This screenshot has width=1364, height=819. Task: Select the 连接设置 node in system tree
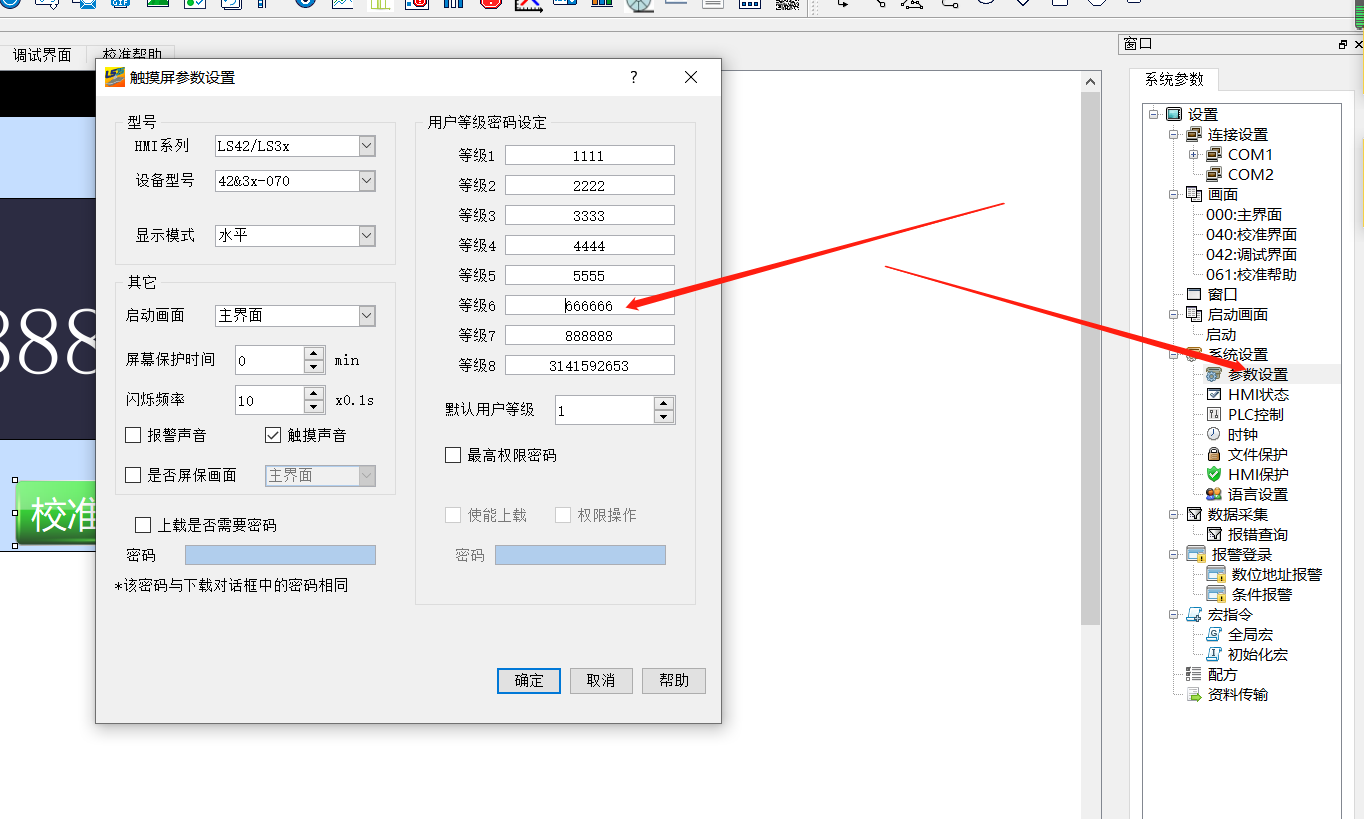pos(1237,135)
